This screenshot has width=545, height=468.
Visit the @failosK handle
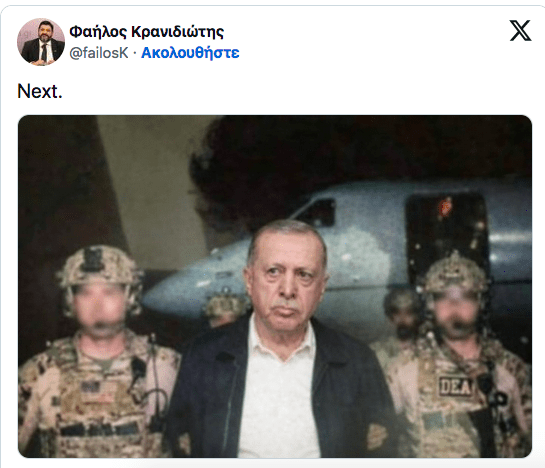99,53
